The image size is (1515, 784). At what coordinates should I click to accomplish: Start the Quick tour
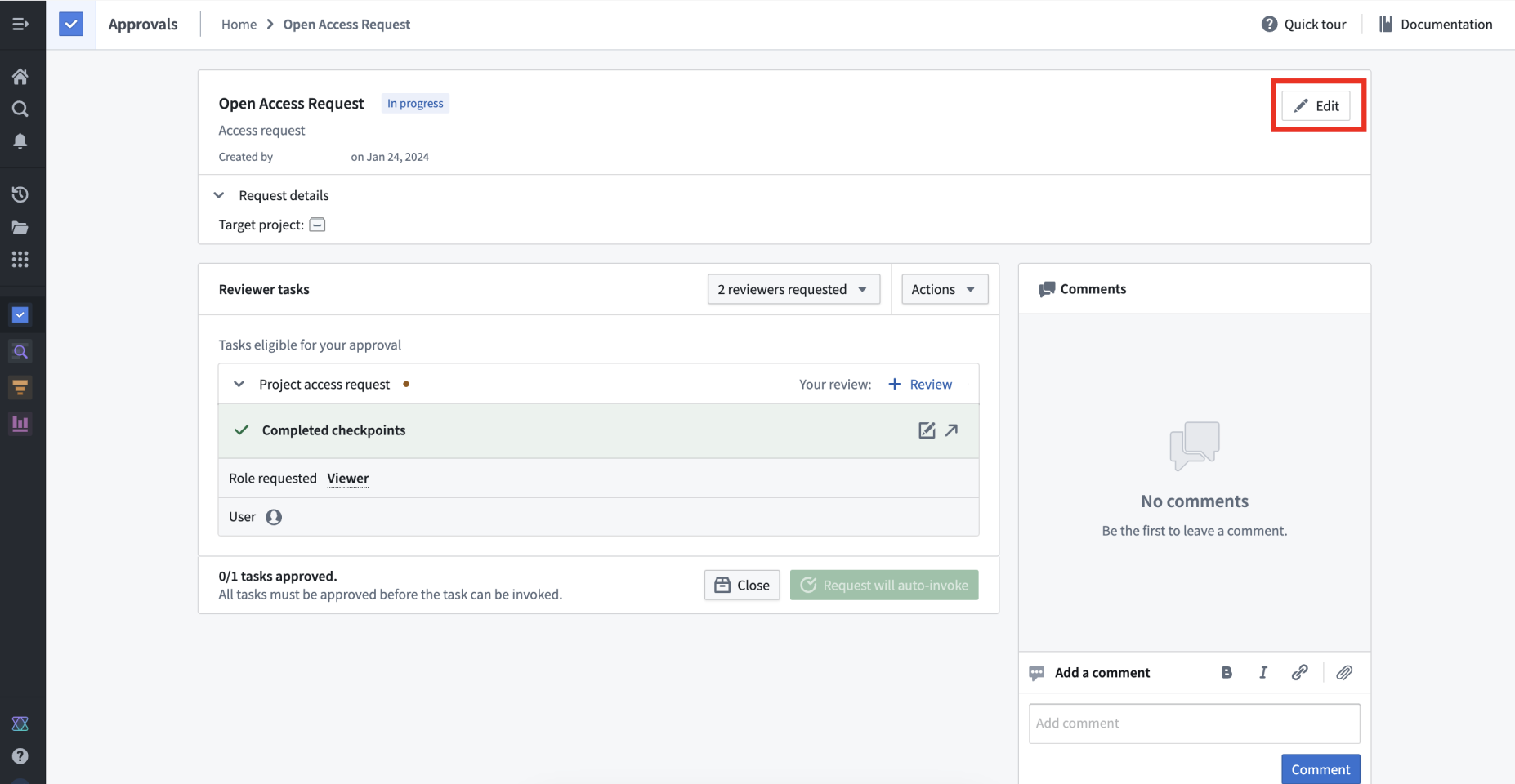pos(1304,24)
